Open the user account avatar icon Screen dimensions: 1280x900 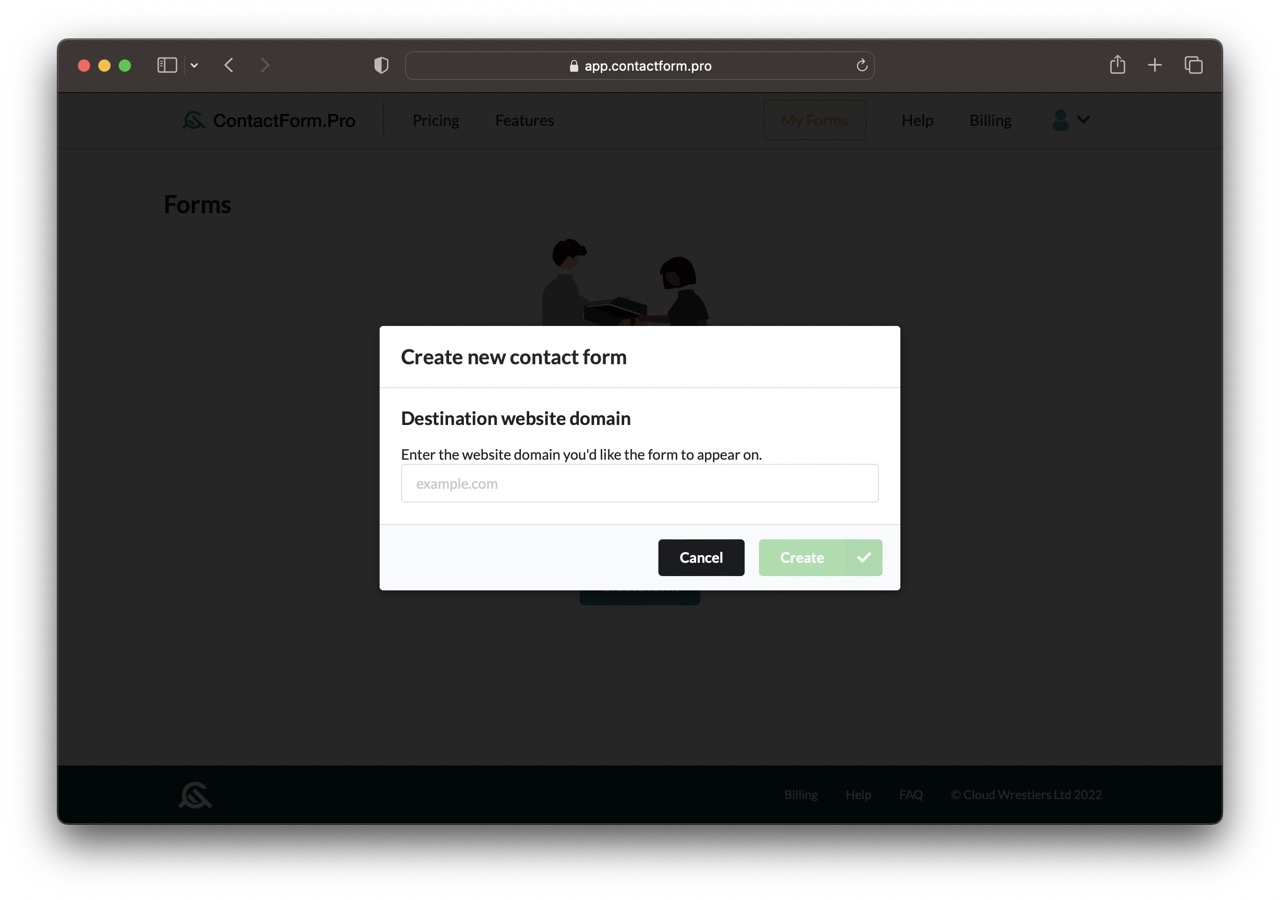coord(1059,120)
